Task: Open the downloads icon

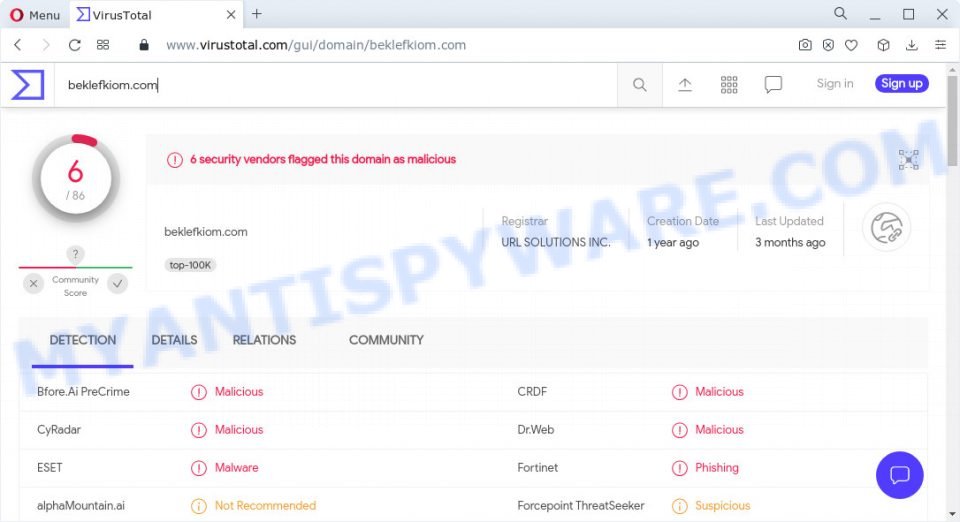Action: pyautogui.click(x=912, y=45)
